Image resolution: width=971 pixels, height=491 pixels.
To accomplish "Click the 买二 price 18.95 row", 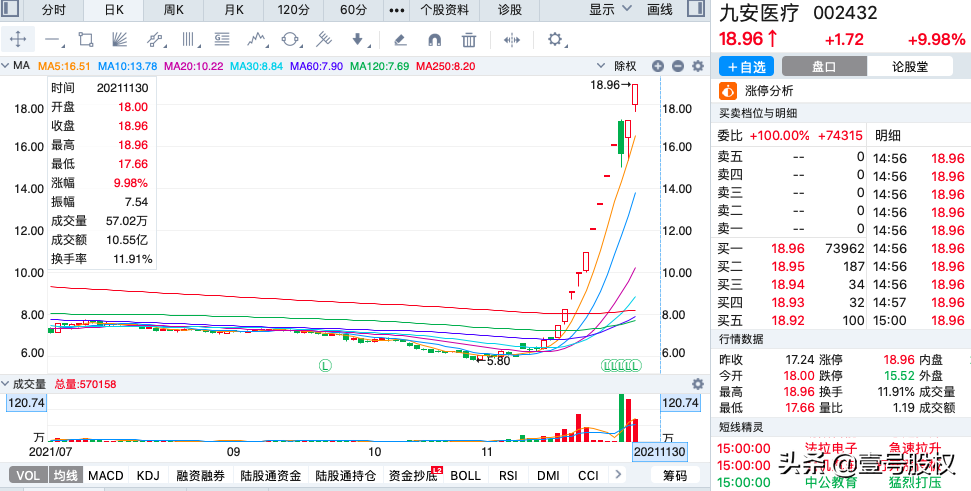I will click(x=791, y=267).
